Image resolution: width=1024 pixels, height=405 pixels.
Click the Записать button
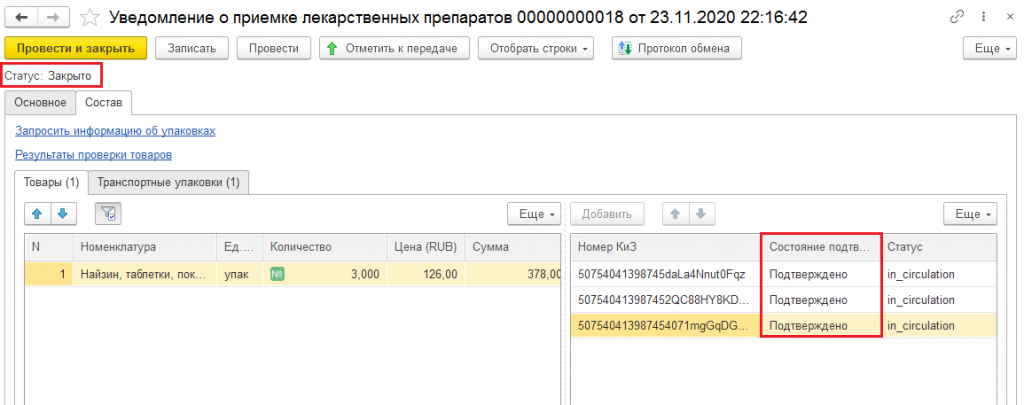(x=191, y=48)
